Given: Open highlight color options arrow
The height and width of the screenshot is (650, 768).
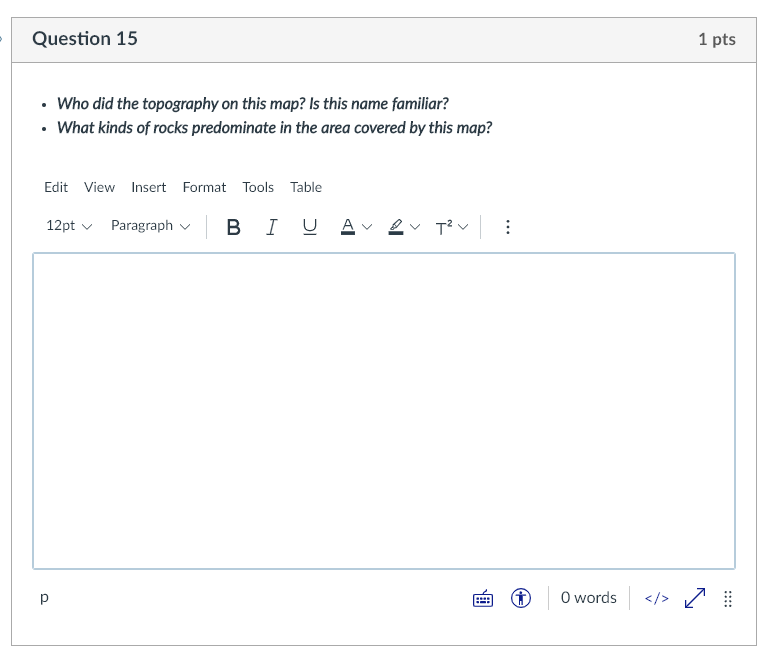Looking at the screenshot, I should (415, 227).
